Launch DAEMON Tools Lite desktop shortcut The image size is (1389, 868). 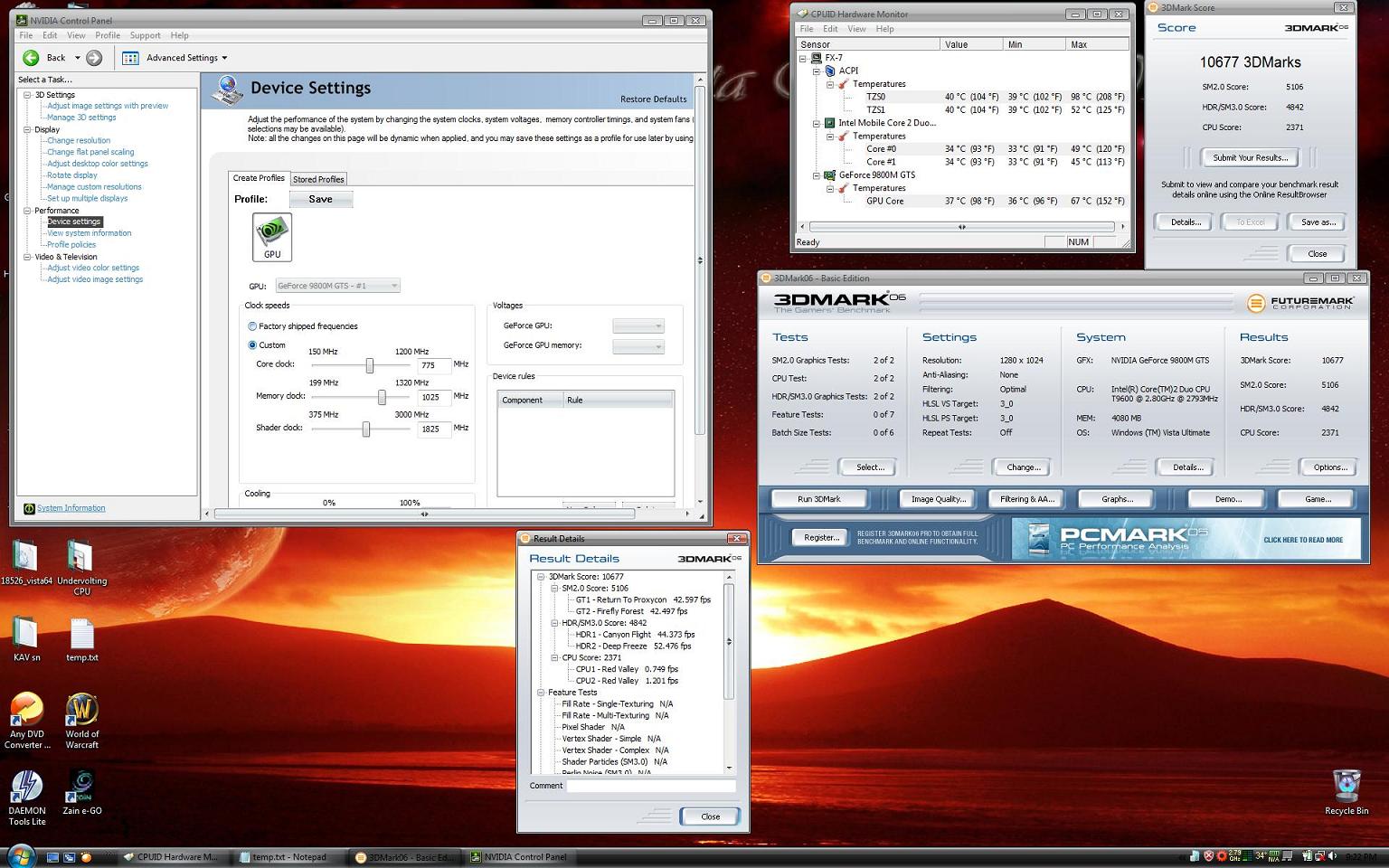26,797
